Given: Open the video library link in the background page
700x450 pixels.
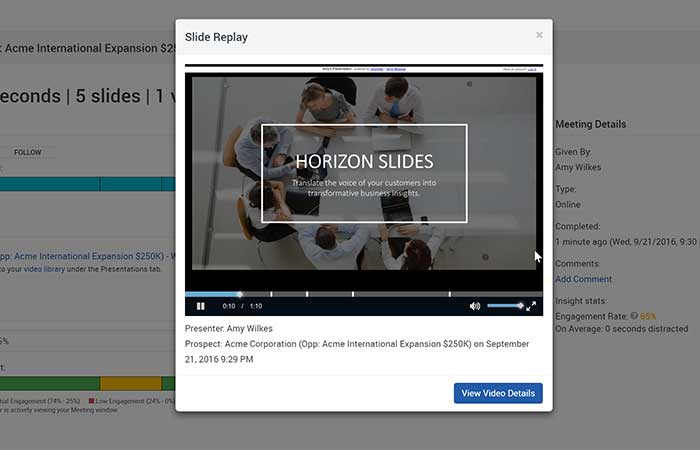Looking at the screenshot, I should [44, 269].
